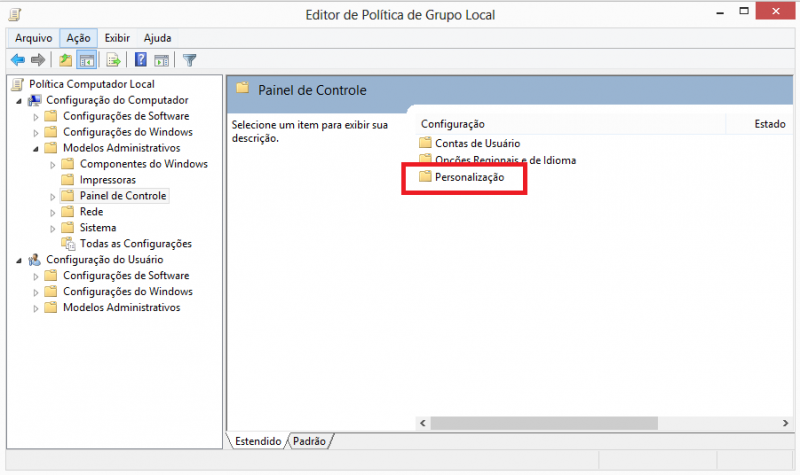Switch to the Padrão tab

pyautogui.click(x=310, y=440)
